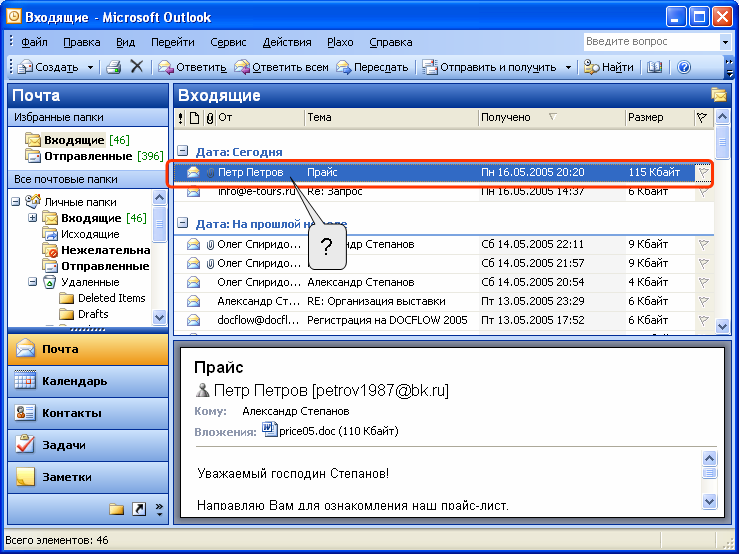739x554 pixels.
Task: Click the folder icon in Входящие header
Action: [719, 95]
